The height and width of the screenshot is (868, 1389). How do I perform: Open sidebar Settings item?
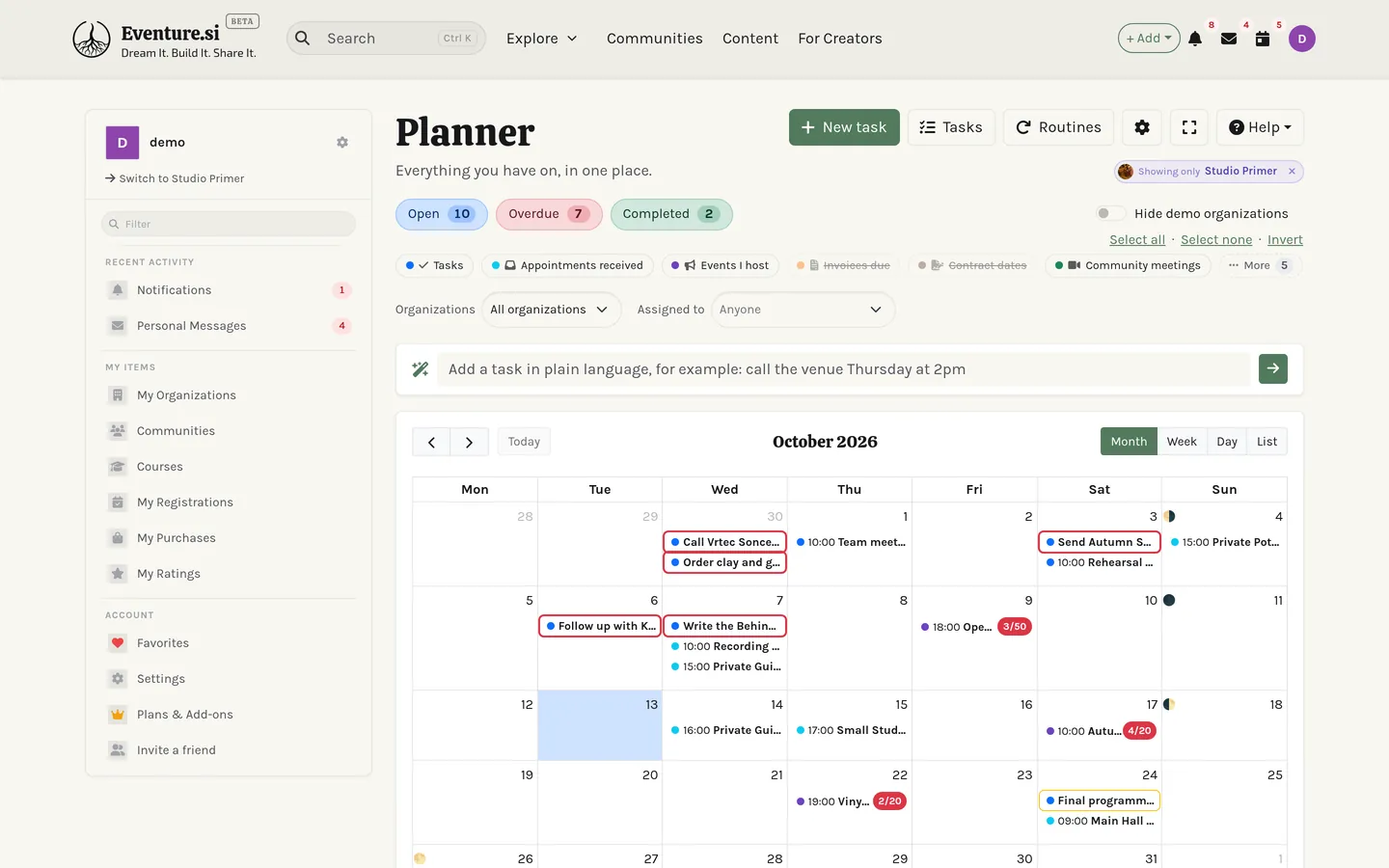(x=229, y=679)
